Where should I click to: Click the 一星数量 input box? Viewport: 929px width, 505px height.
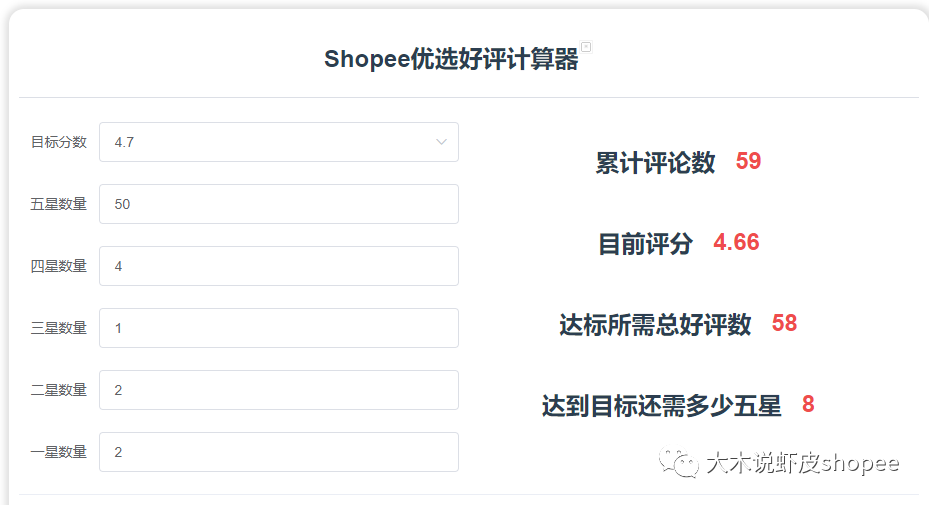(x=279, y=452)
